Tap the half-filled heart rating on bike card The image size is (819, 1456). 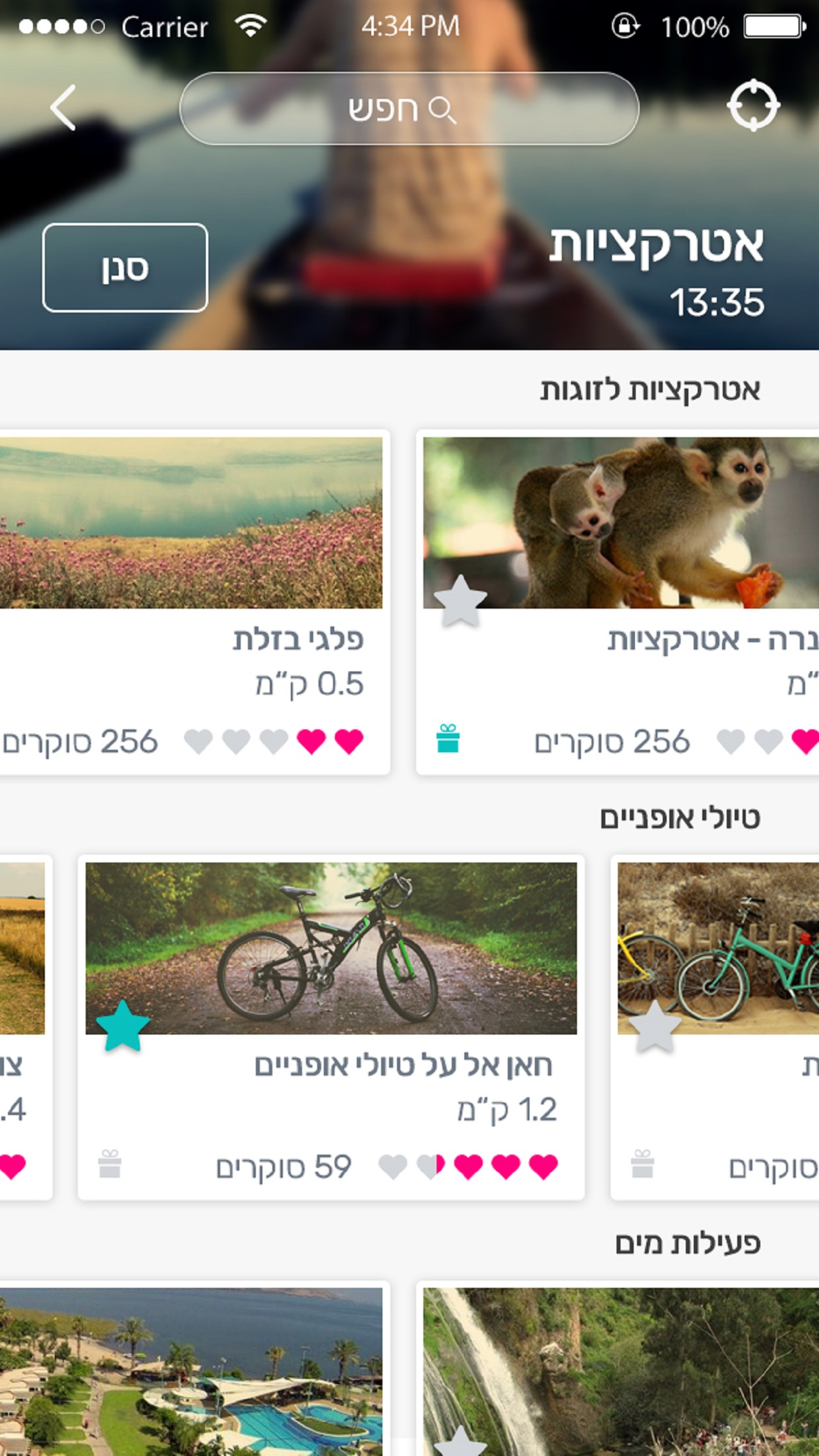[431, 1167]
